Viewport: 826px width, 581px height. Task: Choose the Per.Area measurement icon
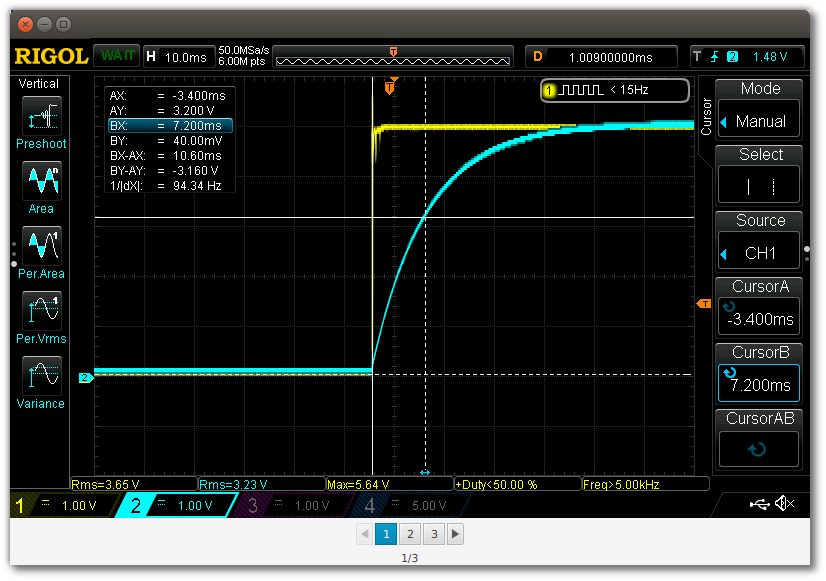coord(41,246)
